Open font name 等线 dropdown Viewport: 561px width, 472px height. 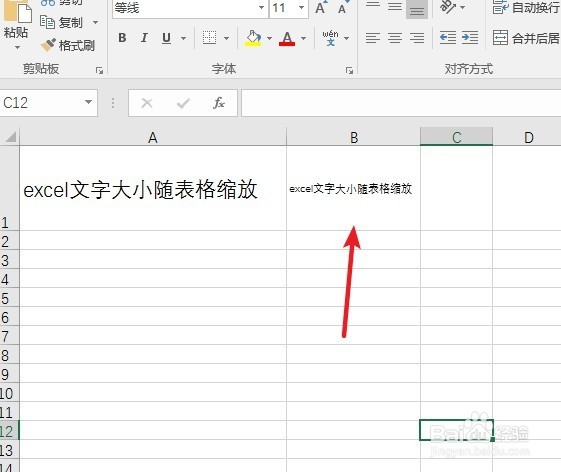(262, 8)
